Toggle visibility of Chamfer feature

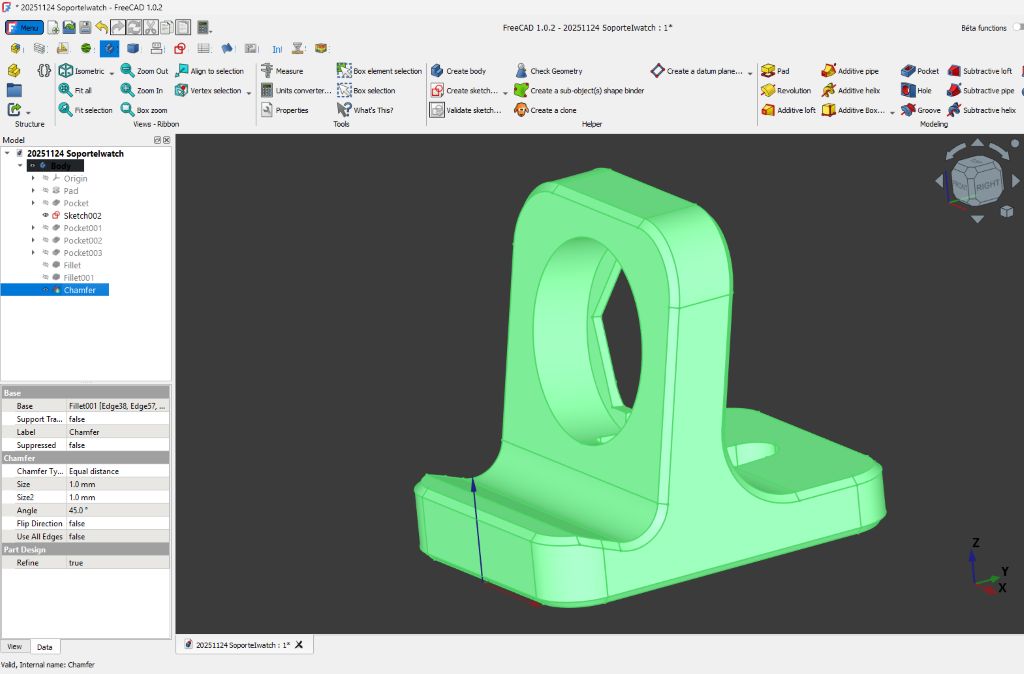[x=46, y=289]
